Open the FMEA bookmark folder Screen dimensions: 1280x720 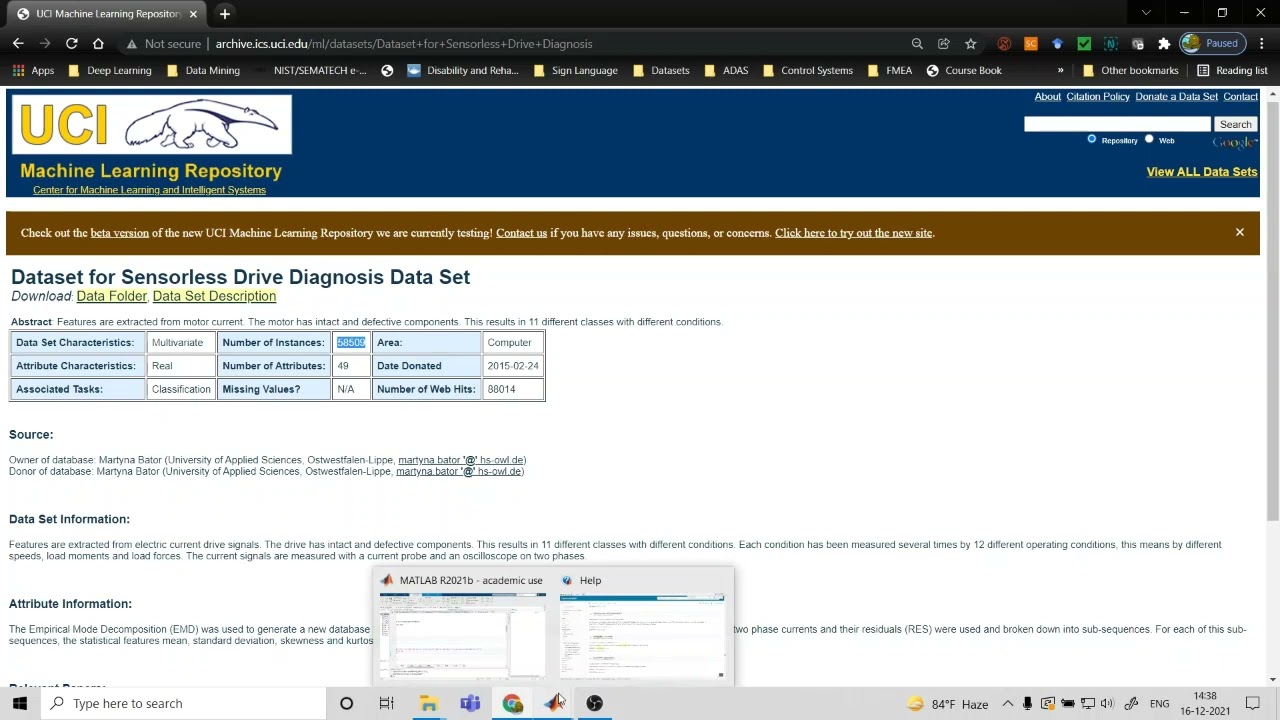[889, 71]
